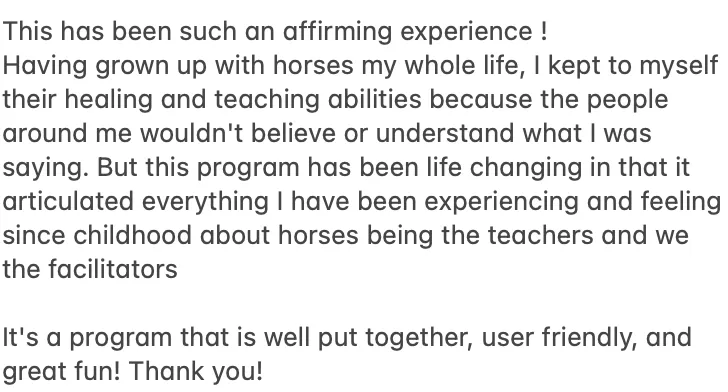Click the phrase "user friendly"
Screen dimensions: 728x392
(557, 338)
